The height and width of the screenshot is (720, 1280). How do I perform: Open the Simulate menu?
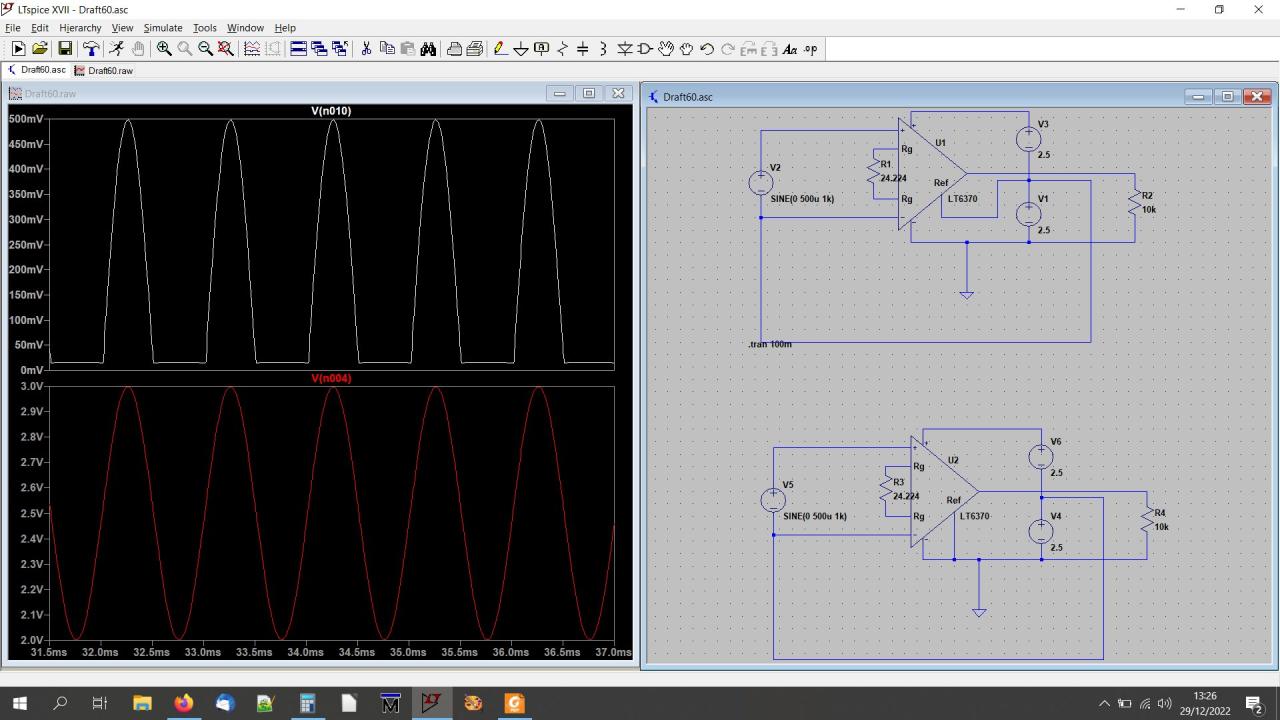[162, 28]
